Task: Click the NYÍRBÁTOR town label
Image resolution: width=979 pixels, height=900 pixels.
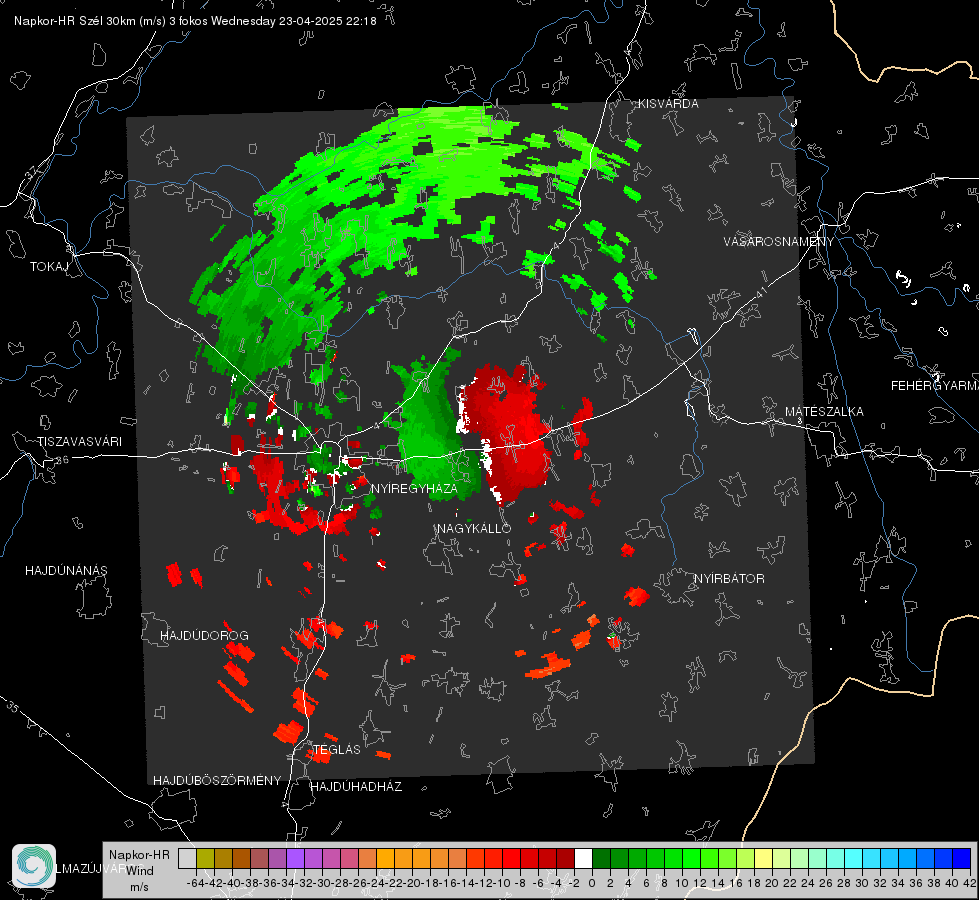Action: tap(729, 579)
